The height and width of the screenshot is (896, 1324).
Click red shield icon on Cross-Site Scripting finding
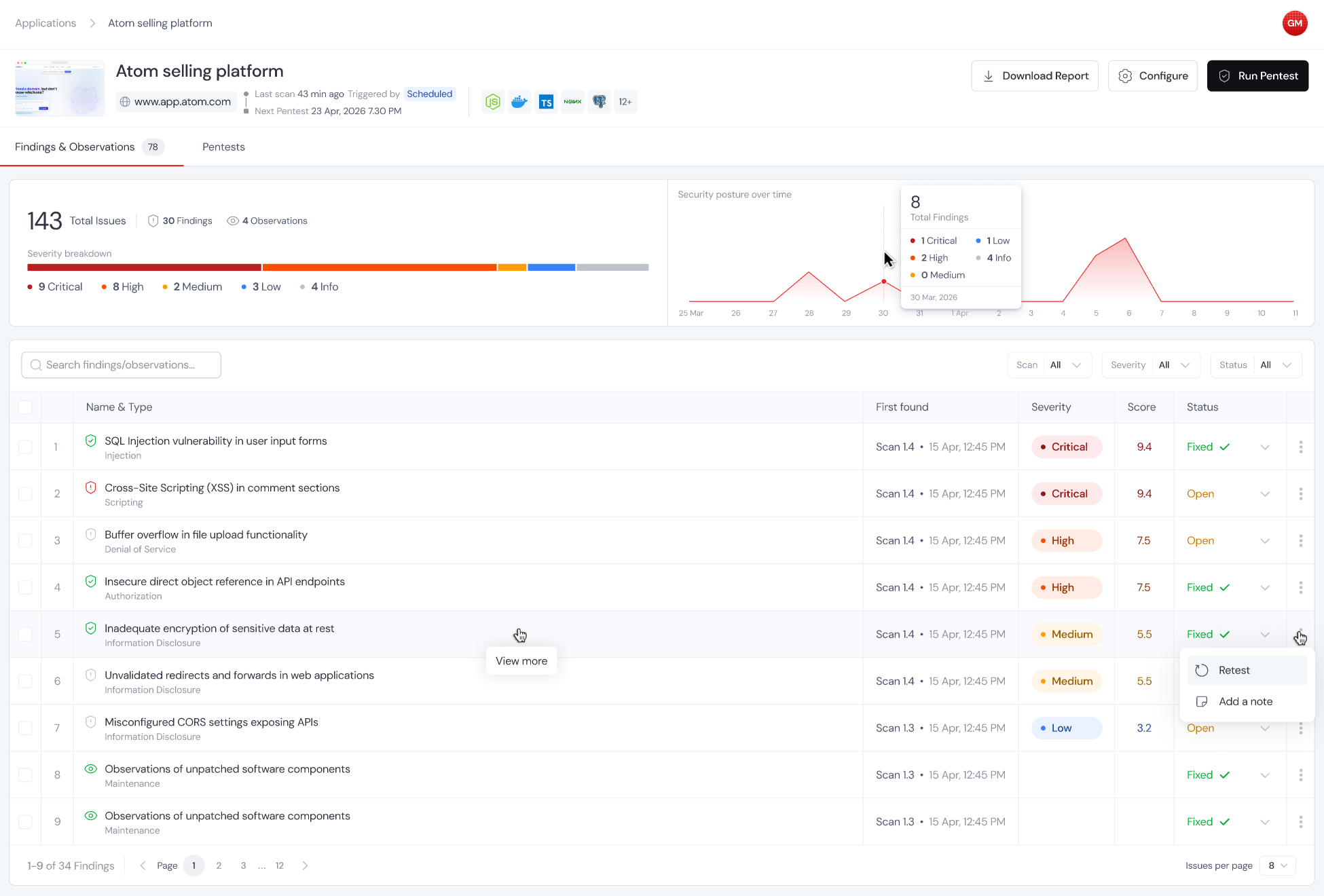click(x=90, y=487)
